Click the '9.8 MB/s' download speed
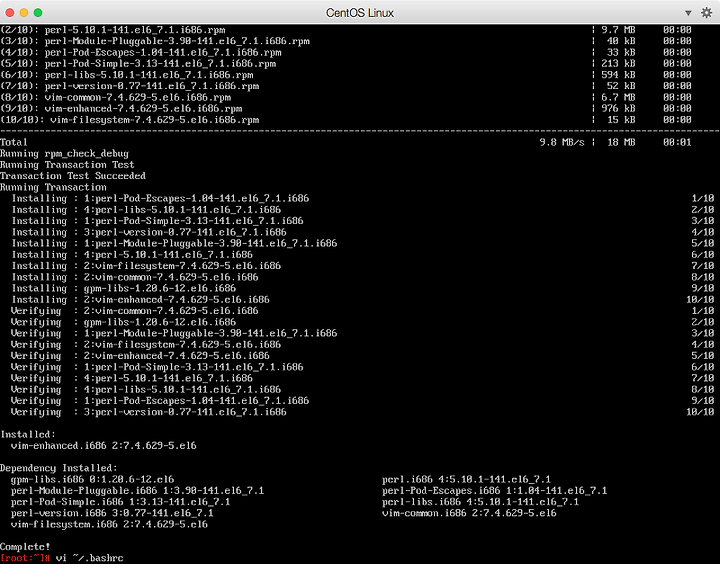Screen dimensions: 720x564 [x=562, y=142]
